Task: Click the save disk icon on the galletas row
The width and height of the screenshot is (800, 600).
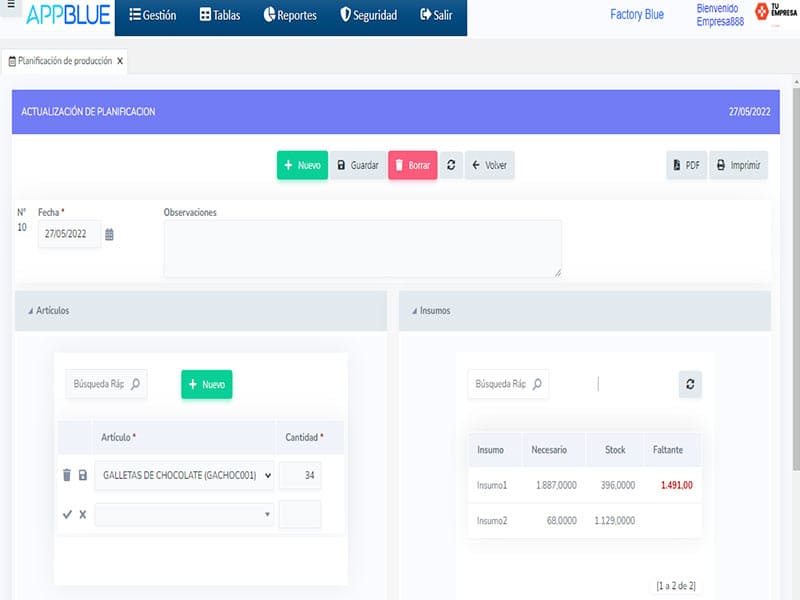Action: click(x=83, y=476)
